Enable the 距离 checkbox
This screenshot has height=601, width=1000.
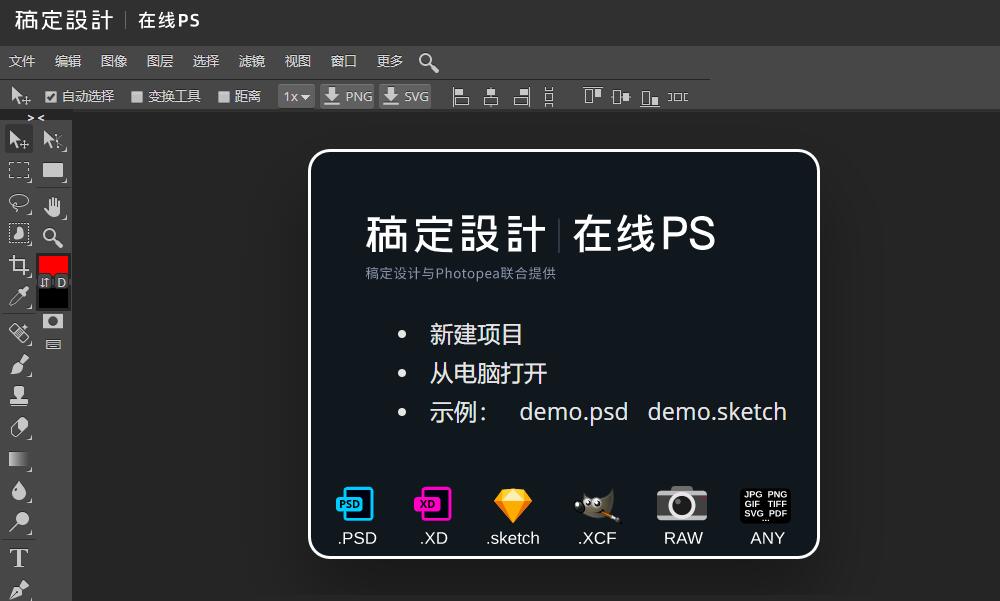click(x=223, y=97)
